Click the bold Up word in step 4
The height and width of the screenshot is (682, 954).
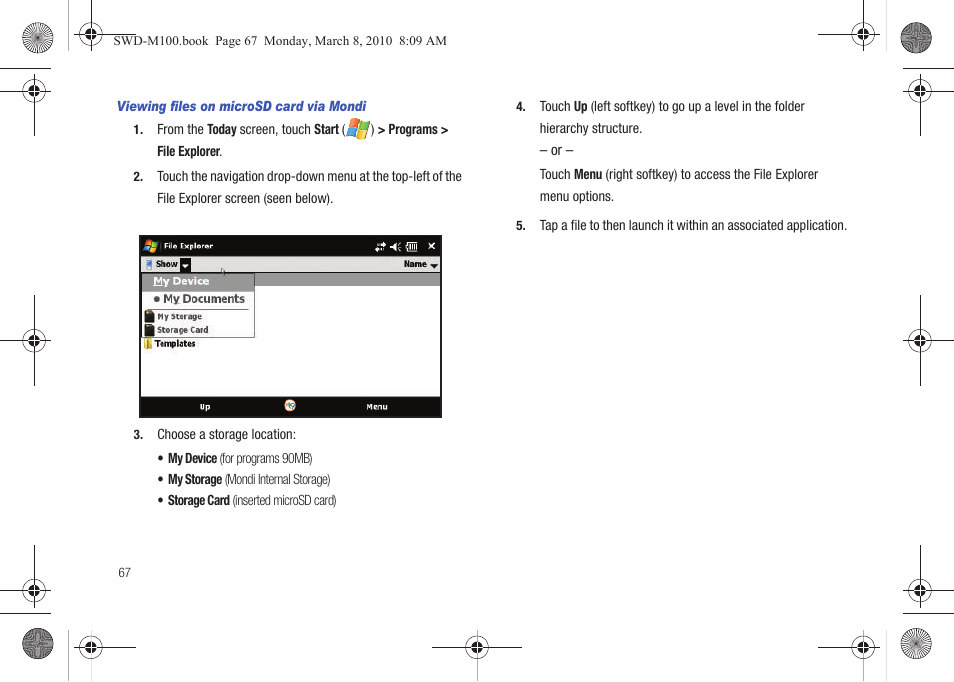(580, 107)
